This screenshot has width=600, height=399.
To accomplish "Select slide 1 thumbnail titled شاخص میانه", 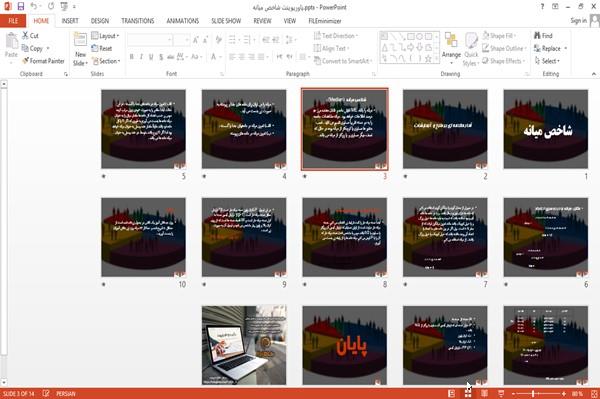I will click(545, 129).
